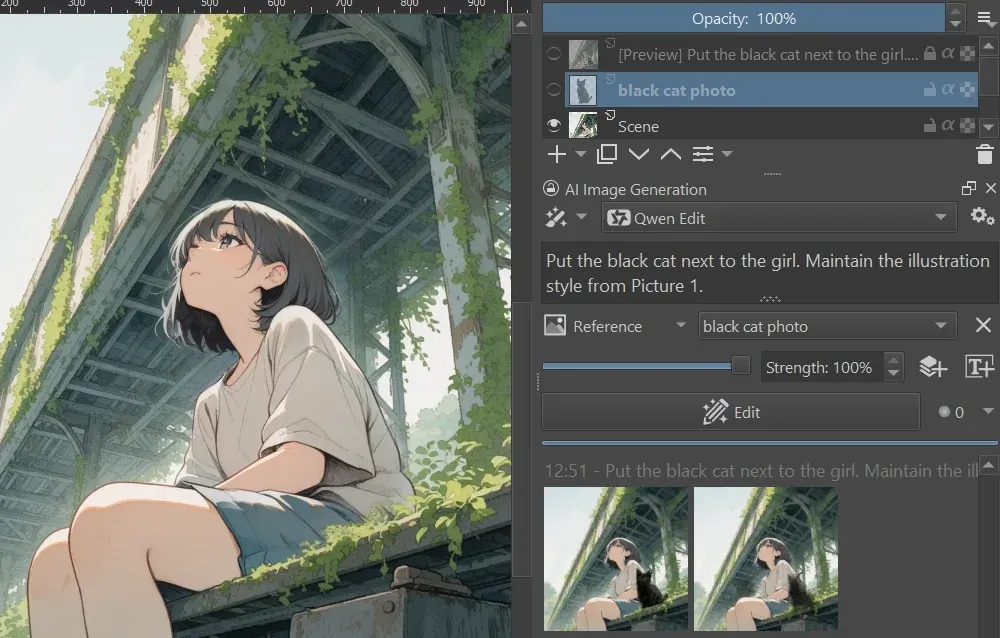Move the black cat photo layer up
The image size is (1000, 638).
(x=670, y=154)
